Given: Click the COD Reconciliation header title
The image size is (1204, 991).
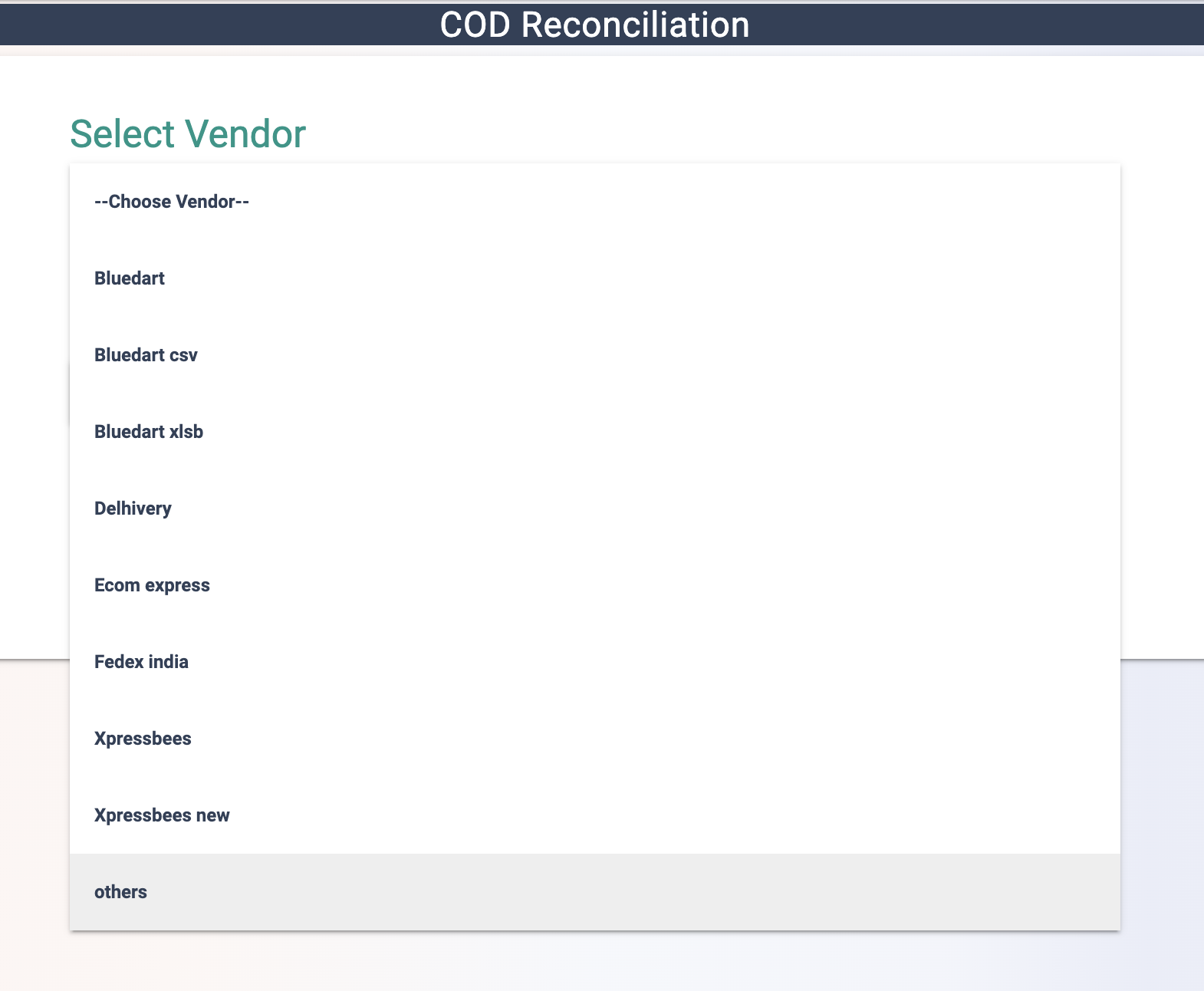Looking at the screenshot, I should point(594,25).
